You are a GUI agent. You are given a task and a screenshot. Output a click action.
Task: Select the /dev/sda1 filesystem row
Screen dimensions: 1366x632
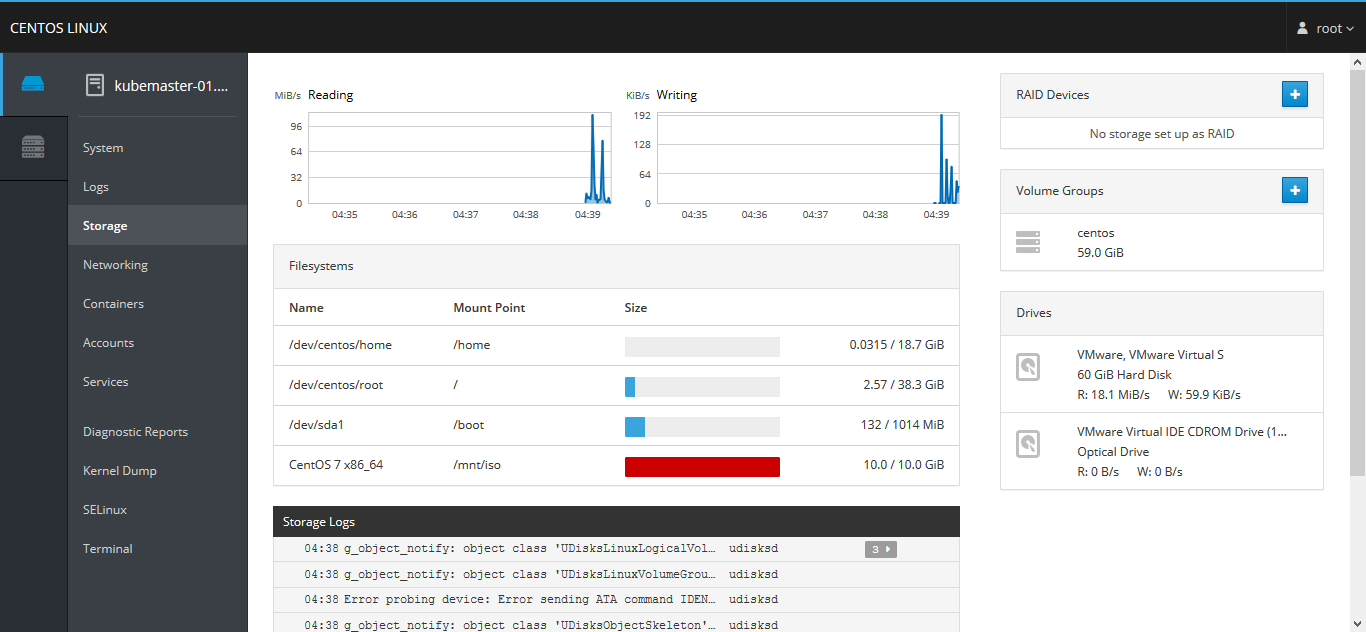click(x=616, y=425)
